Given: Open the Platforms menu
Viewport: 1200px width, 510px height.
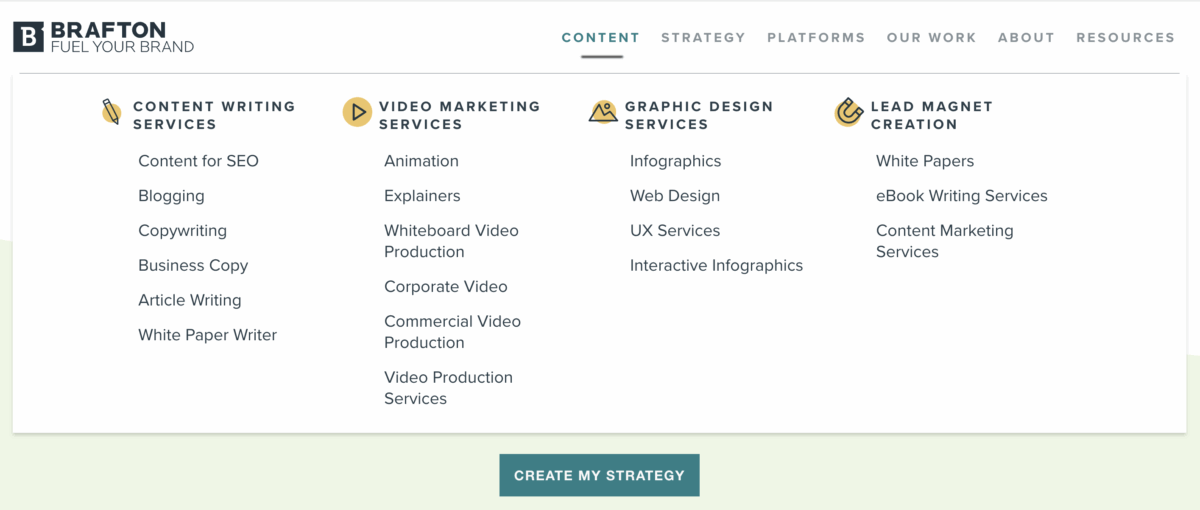Looking at the screenshot, I should click(816, 37).
